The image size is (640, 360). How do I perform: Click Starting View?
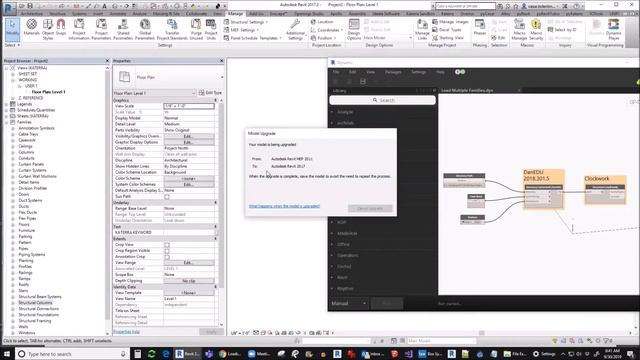(448, 38)
